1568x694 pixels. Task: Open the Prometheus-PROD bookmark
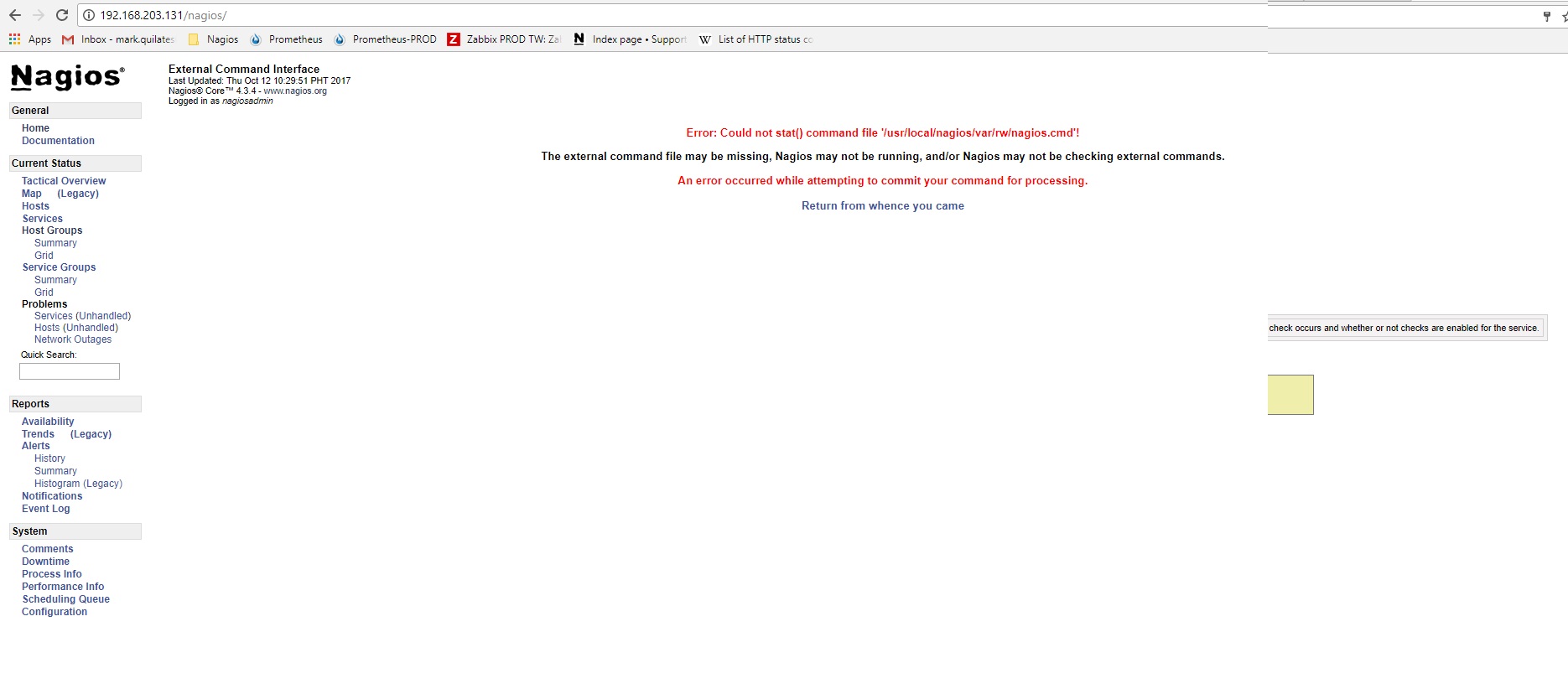click(x=386, y=39)
